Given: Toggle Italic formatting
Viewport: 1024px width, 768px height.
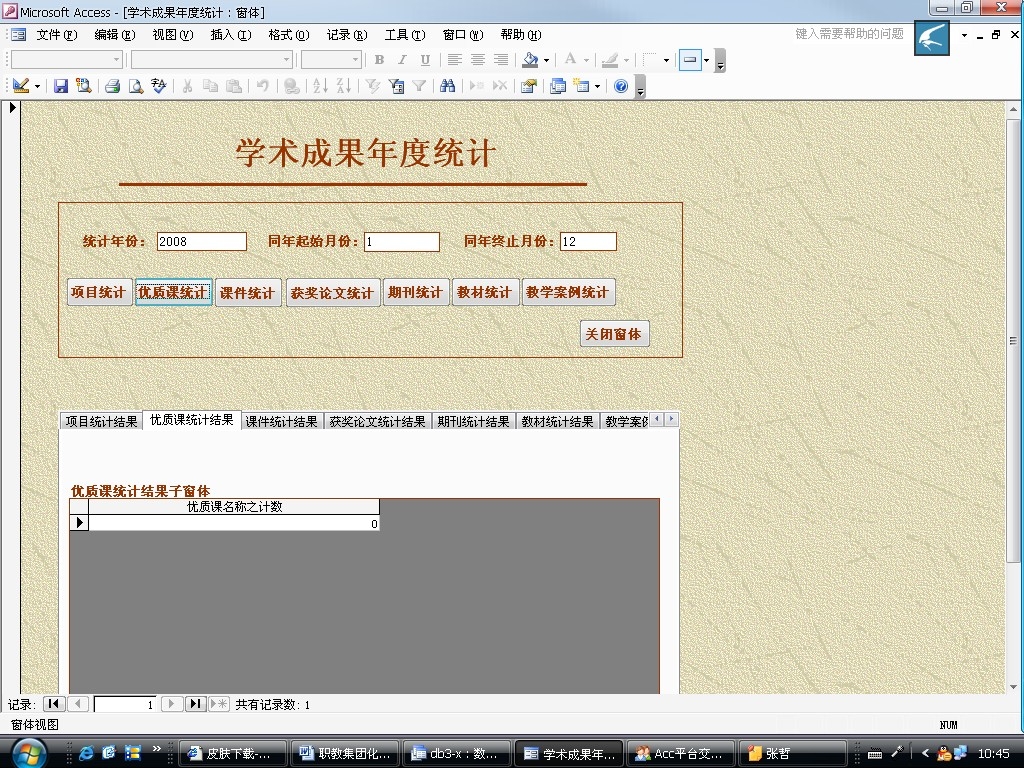Looking at the screenshot, I should coord(402,59).
